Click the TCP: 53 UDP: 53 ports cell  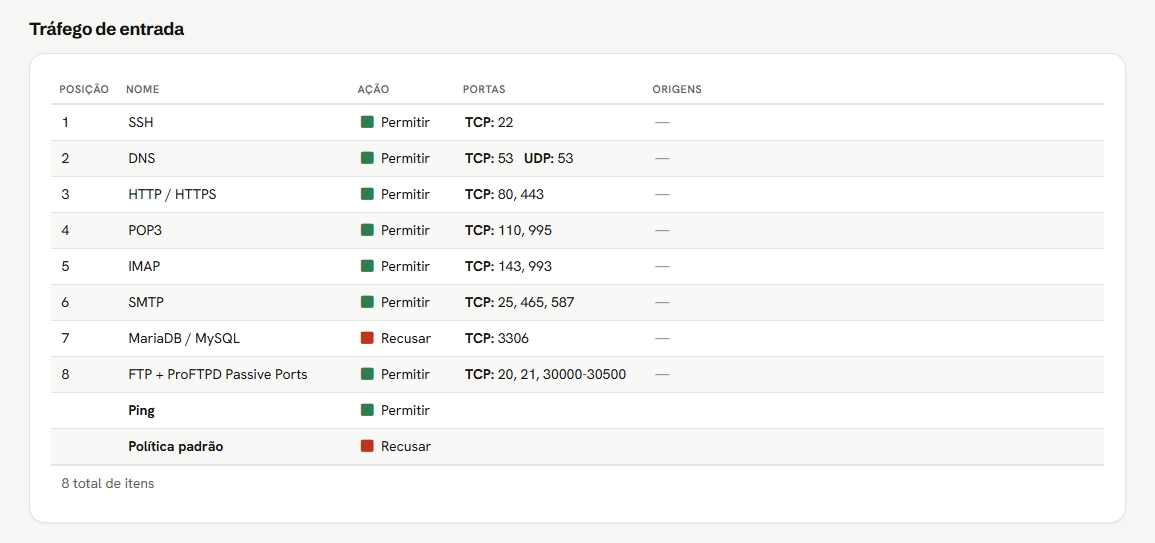pos(519,158)
